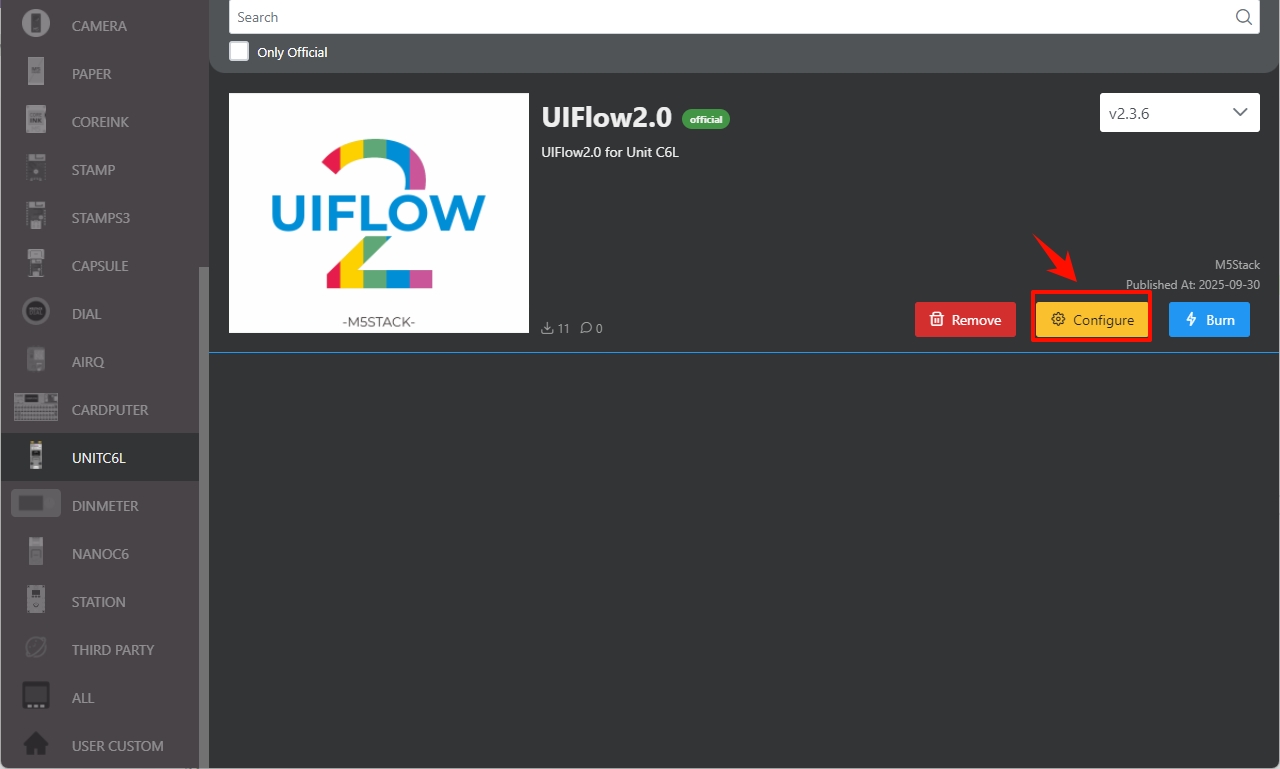Switch to the ALL devices category
This screenshot has width=1280, height=769.
pos(82,698)
